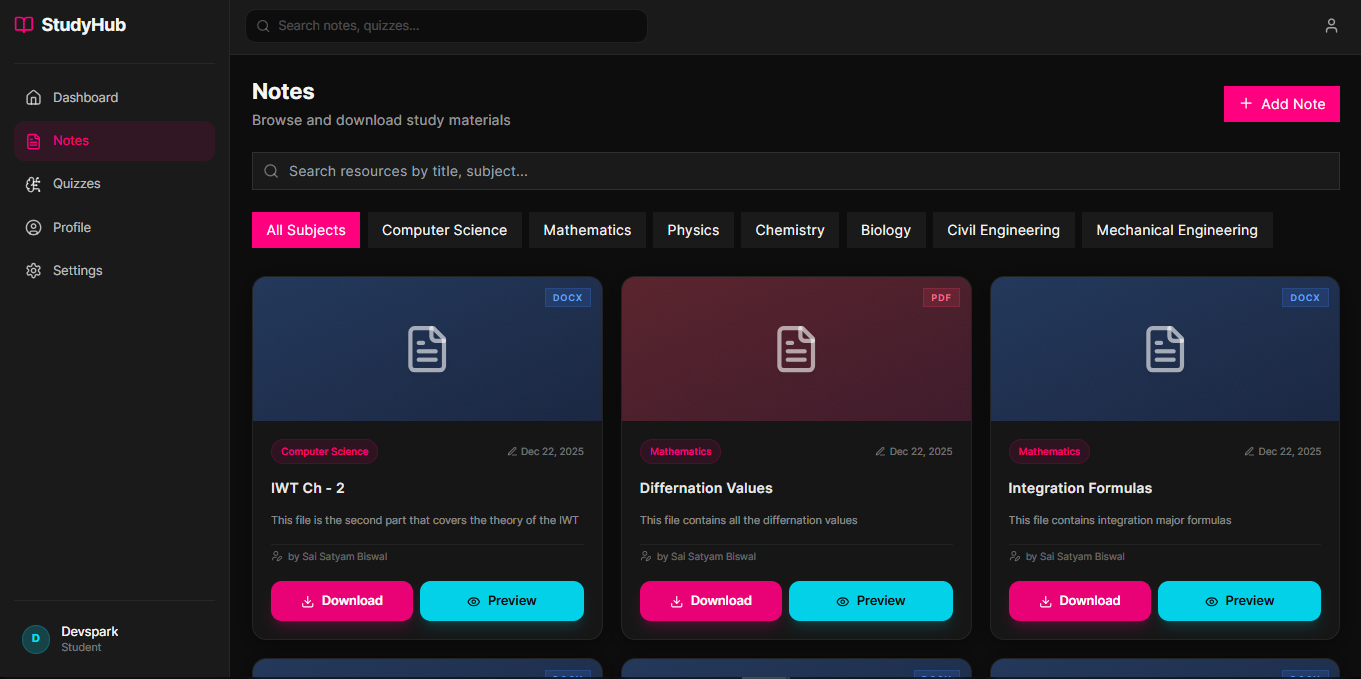Image resolution: width=1361 pixels, height=679 pixels.
Task: Click the Devspark avatar circle
Action: click(36, 639)
